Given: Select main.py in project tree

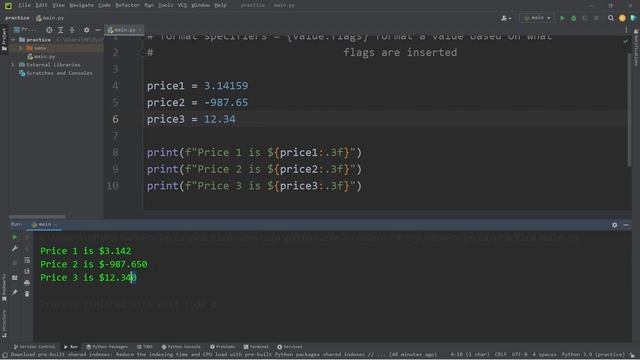Looking at the screenshot, I should point(41,56).
